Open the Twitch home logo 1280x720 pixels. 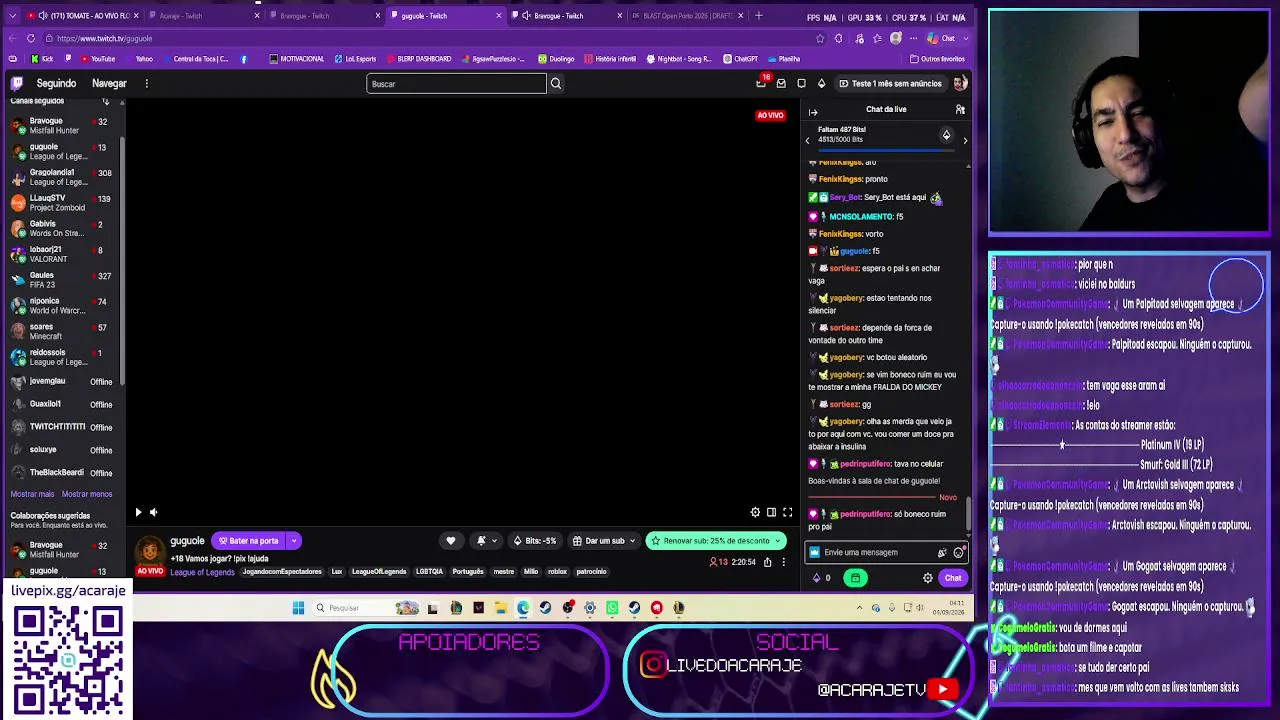pos(17,83)
